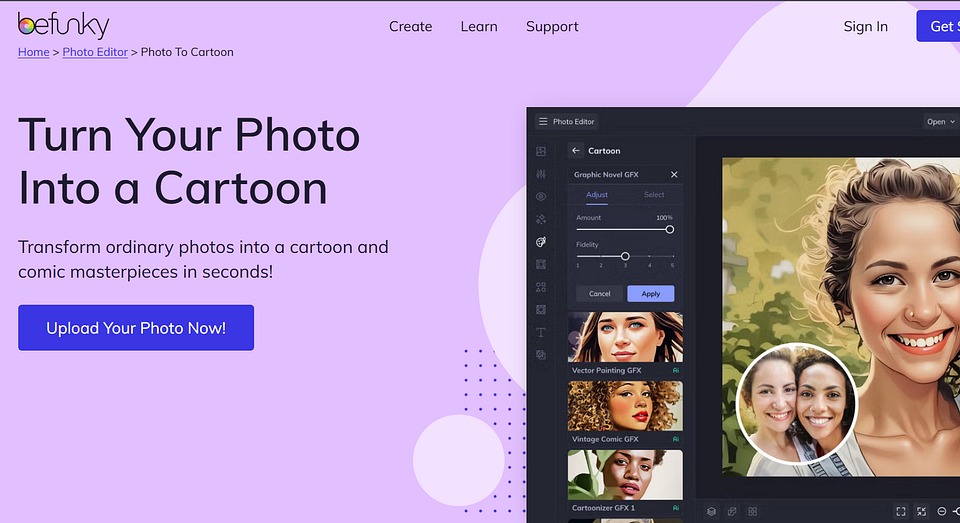Click the Turn Your Photo Into a Cartoon heading
This screenshot has width=960, height=523.
[x=189, y=161]
